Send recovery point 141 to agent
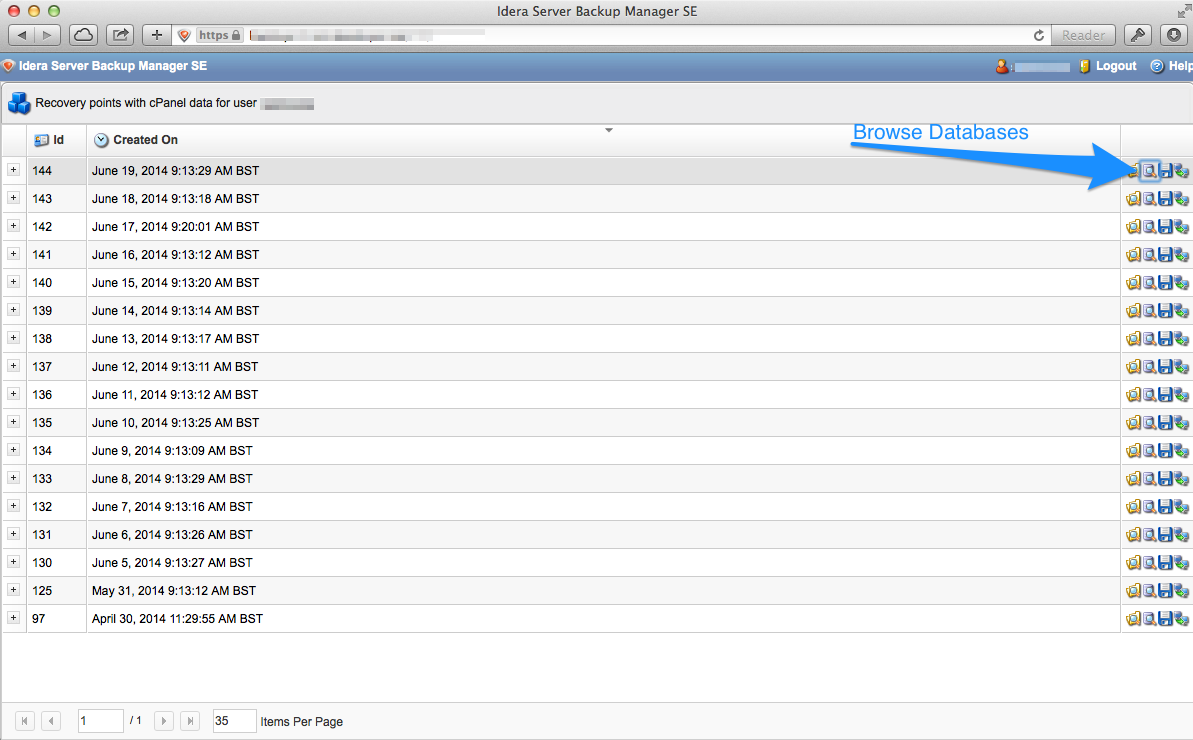Viewport: 1193px width, 740px height. 1182,255
